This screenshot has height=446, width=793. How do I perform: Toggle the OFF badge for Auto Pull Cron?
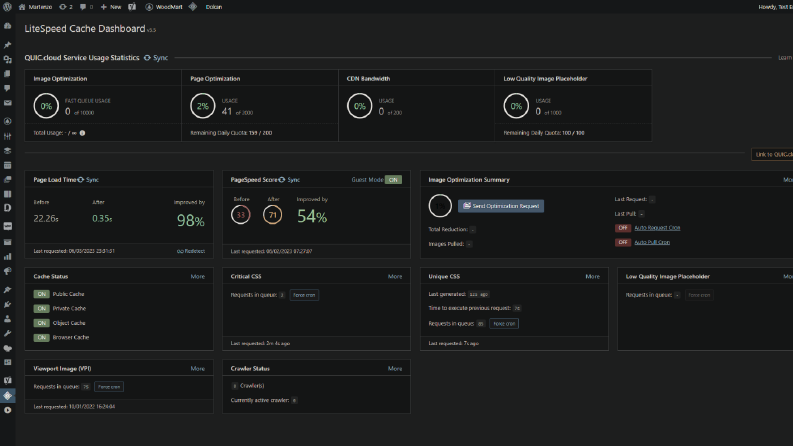pos(623,242)
